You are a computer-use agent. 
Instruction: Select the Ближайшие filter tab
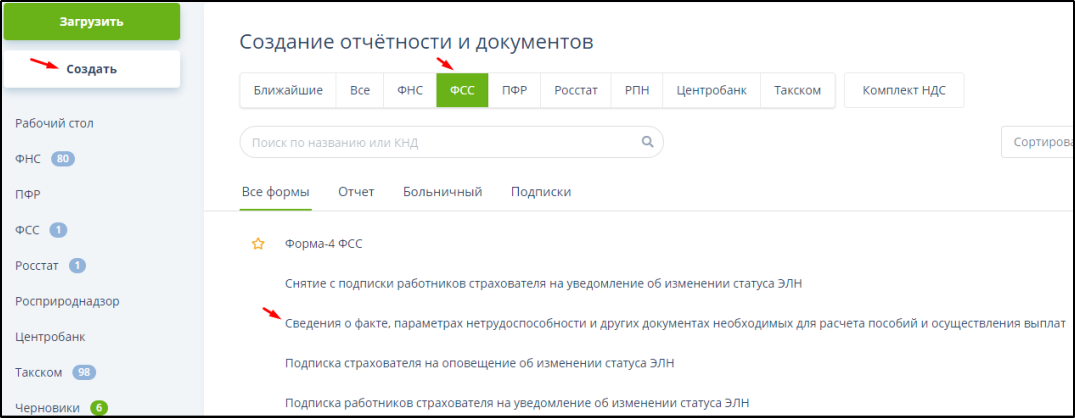pyautogui.click(x=288, y=90)
